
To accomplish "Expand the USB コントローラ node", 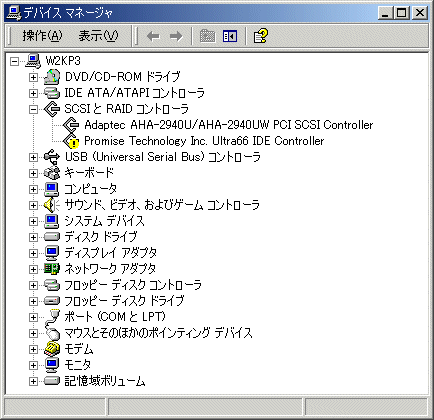I will point(33,157).
